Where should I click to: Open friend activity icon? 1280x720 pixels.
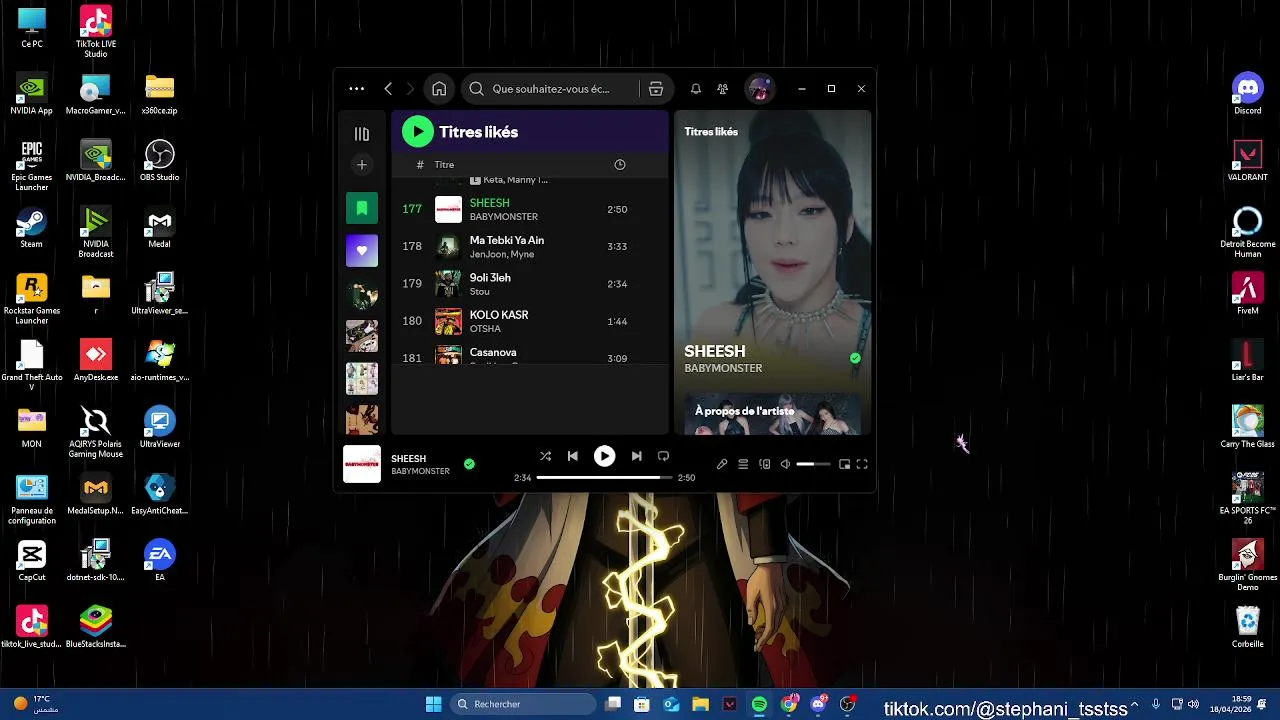point(722,89)
